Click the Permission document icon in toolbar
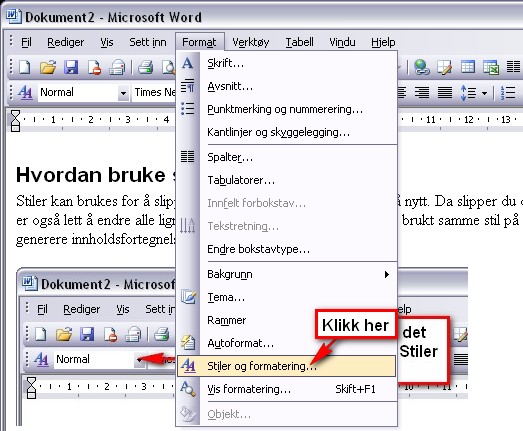Image resolution: width=523 pixels, height=431 pixels. (x=94, y=67)
